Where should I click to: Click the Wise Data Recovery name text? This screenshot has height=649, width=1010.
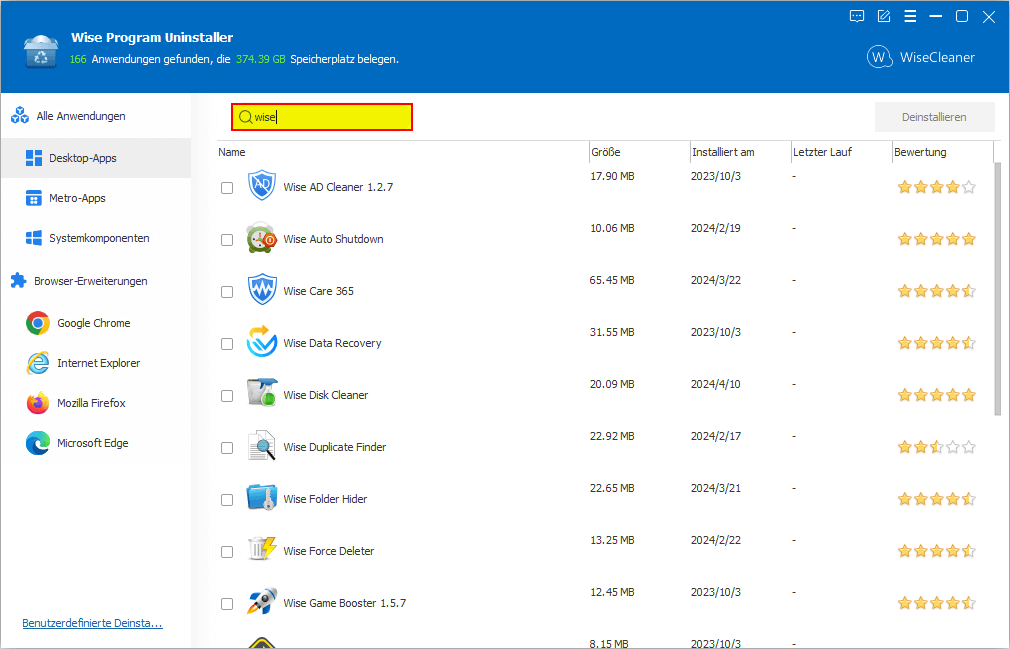click(x=332, y=343)
